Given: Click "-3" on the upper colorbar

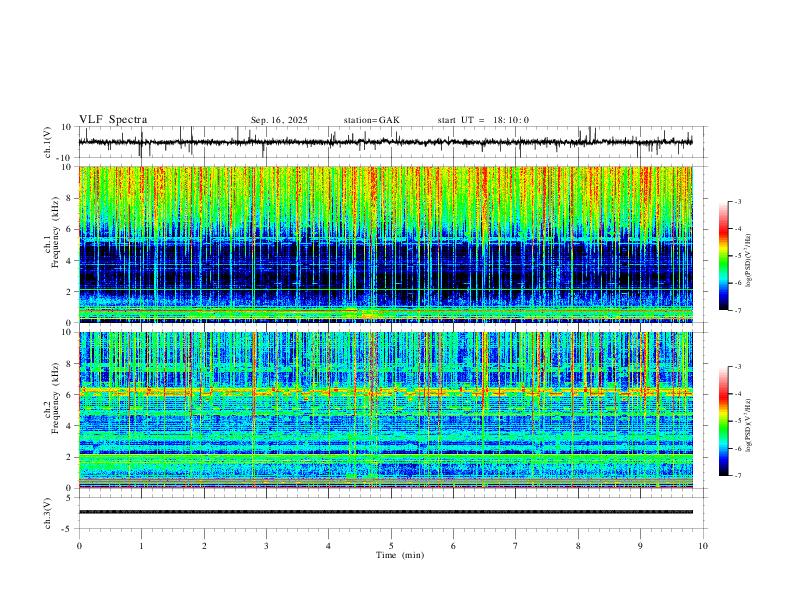Looking at the screenshot, I should [737, 201].
